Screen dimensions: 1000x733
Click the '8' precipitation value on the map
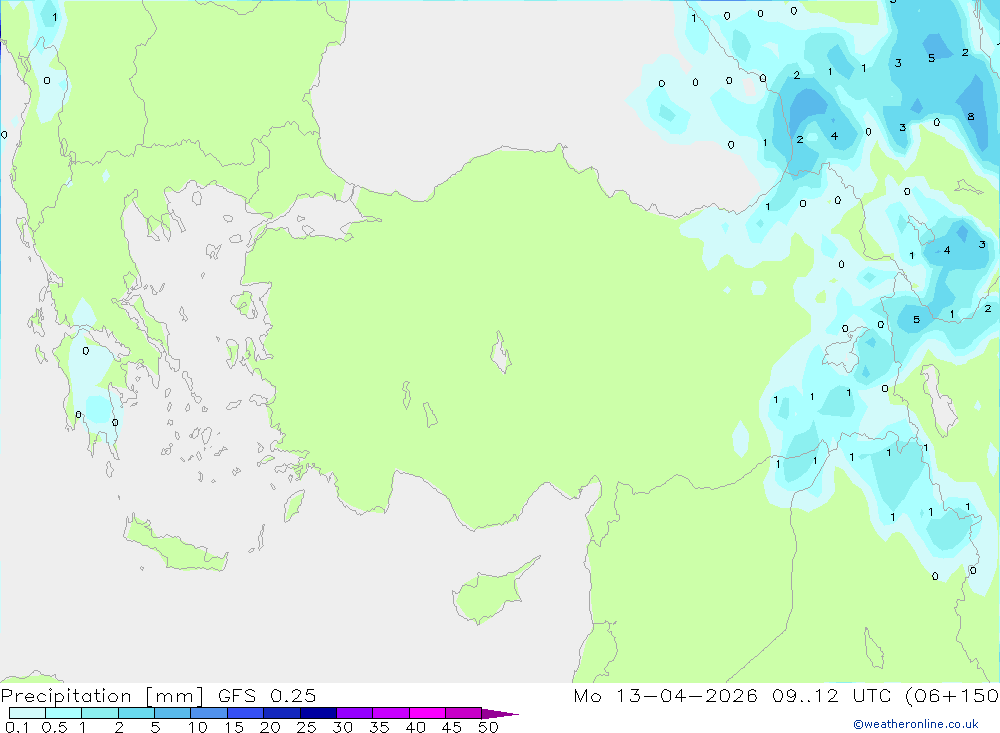pos(971,117)
